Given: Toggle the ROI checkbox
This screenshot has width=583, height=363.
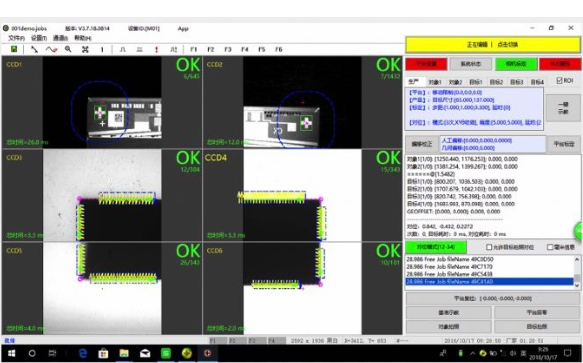Looking at the screenshot, I should click(559, 80).
